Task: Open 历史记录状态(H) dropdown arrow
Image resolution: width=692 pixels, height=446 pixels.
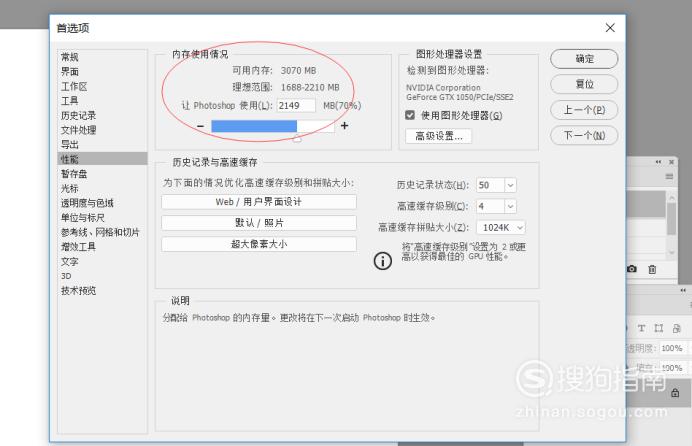Action: (x=510, y=185)
